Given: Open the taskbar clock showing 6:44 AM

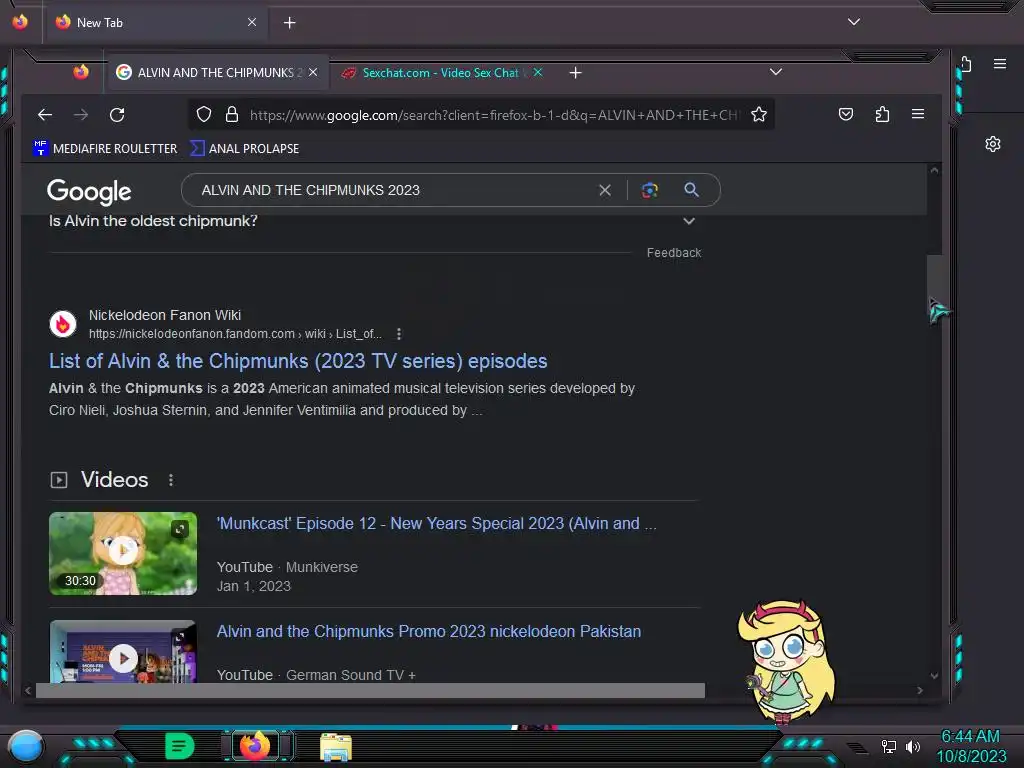Looking at the screenshot, I should click(x=971, y=746).
